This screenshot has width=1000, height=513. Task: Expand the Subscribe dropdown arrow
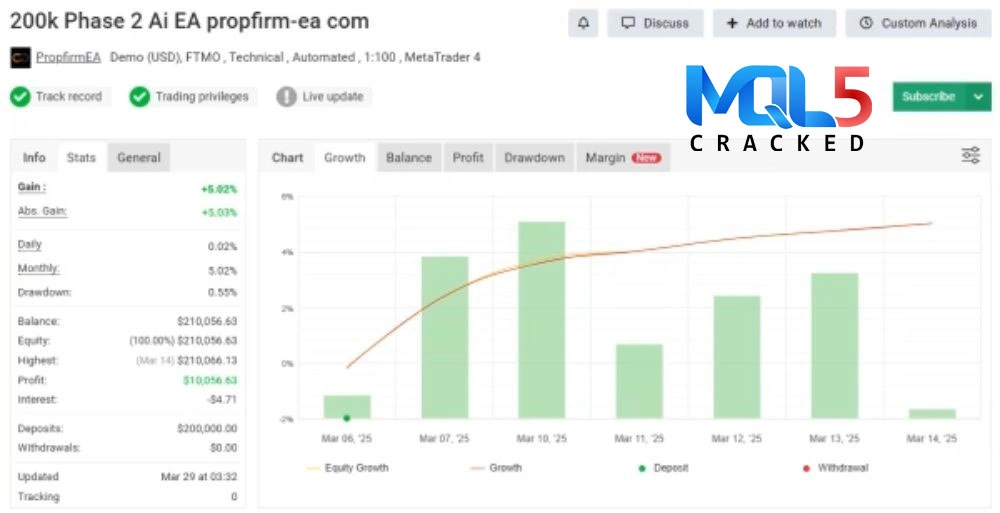978,97
